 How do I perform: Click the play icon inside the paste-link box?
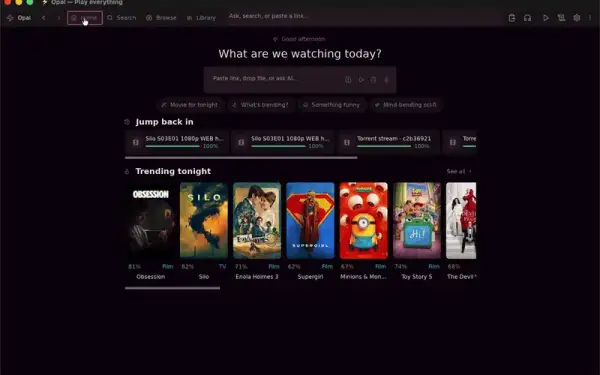point(361,80)
